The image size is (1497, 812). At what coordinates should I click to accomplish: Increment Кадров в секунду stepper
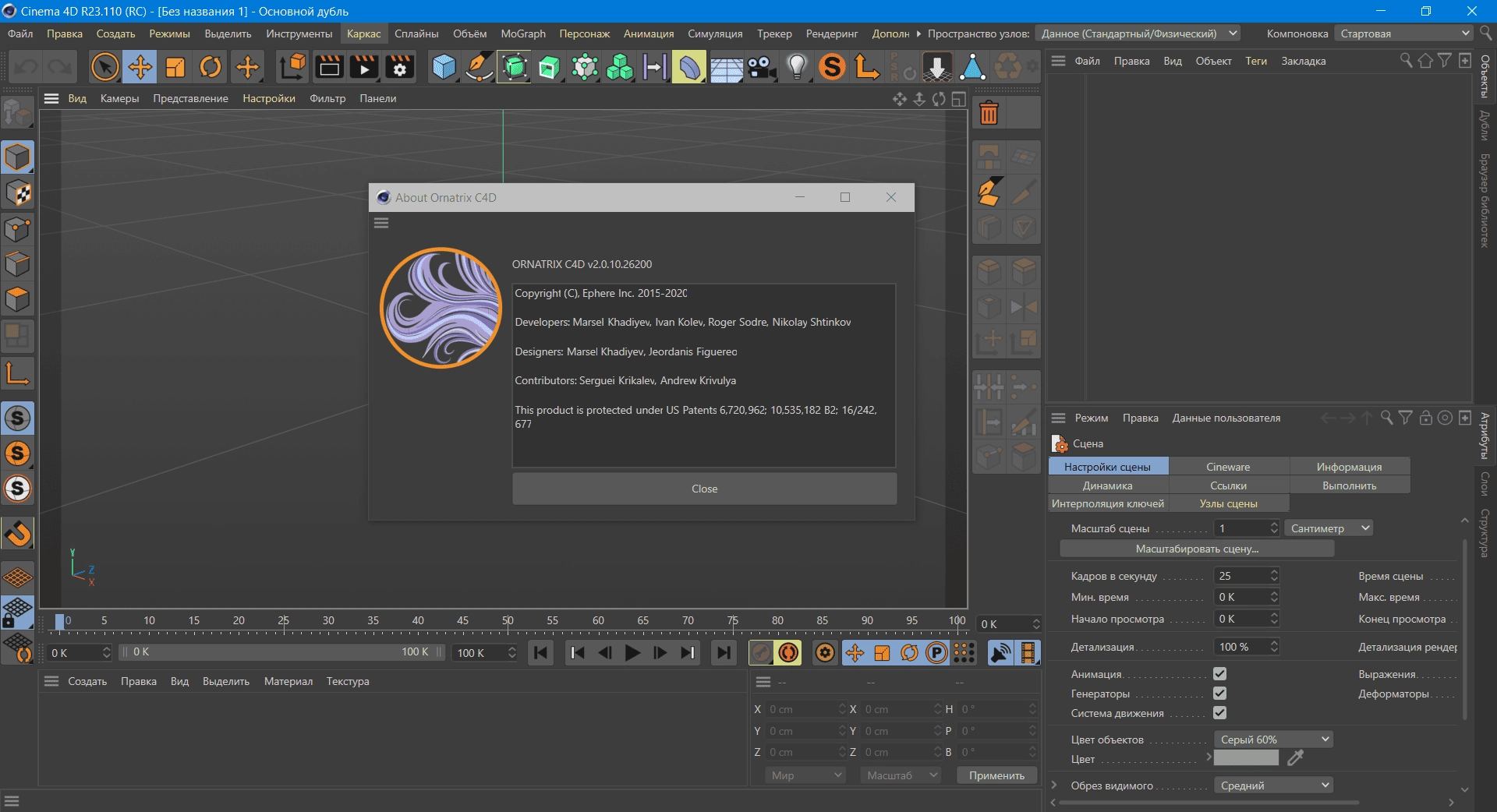tap(1274, 572)
